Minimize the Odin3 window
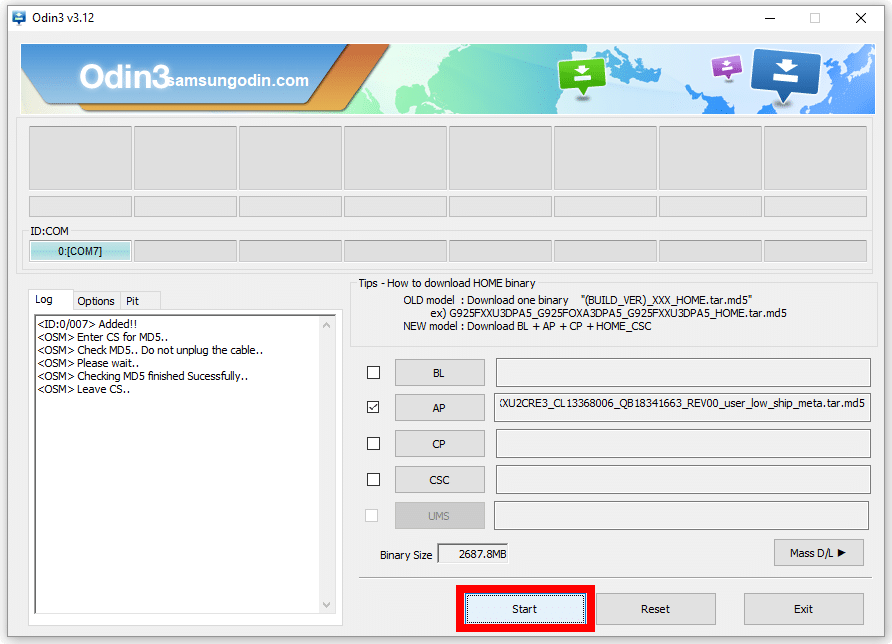892x644 pixels. coord(770,18)
